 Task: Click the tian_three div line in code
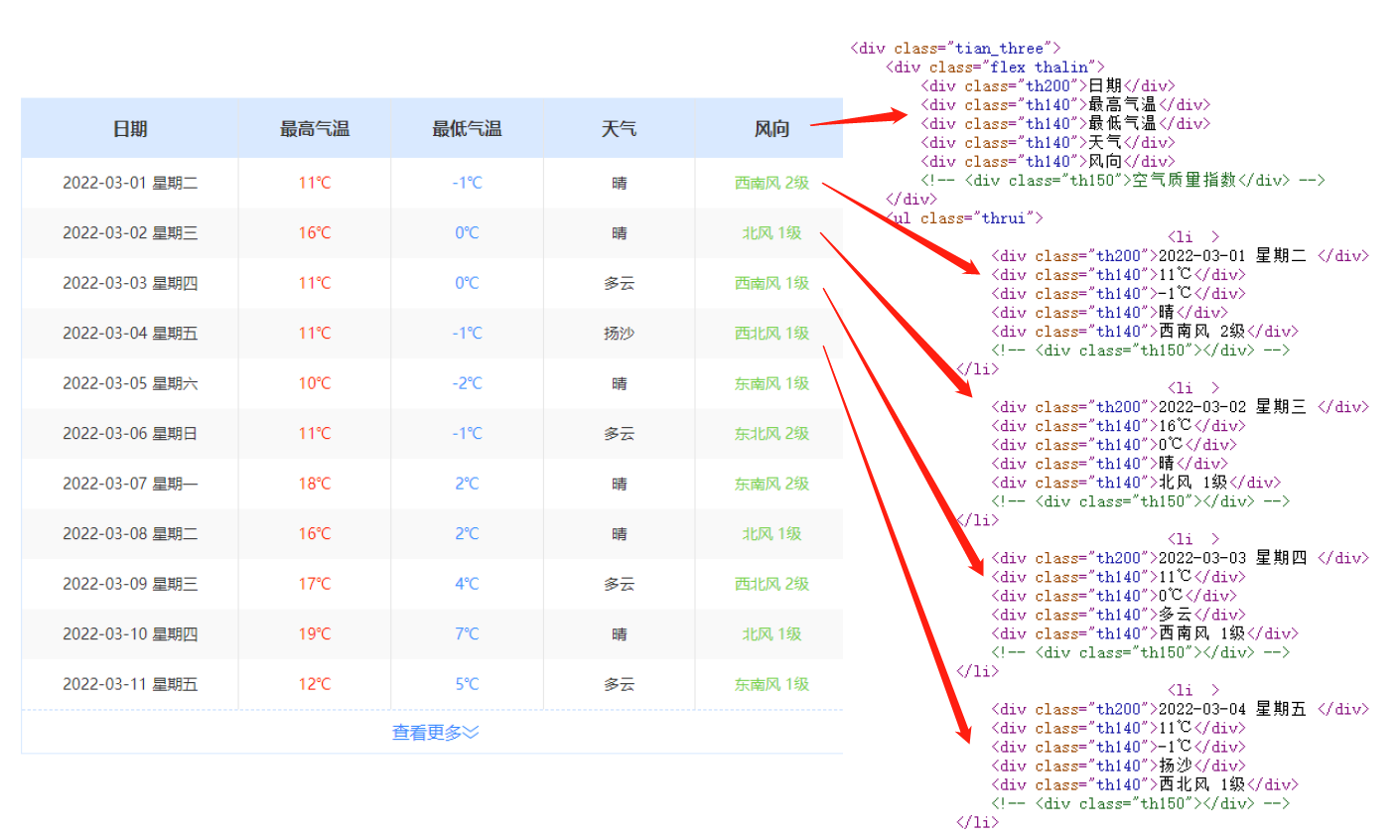955,49
